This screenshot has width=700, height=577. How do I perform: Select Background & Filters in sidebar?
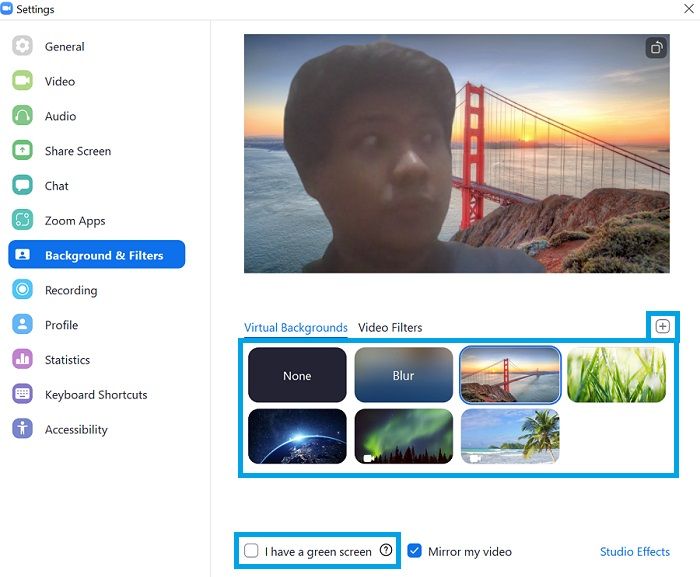pyautogui.click(x=96, y=255)
